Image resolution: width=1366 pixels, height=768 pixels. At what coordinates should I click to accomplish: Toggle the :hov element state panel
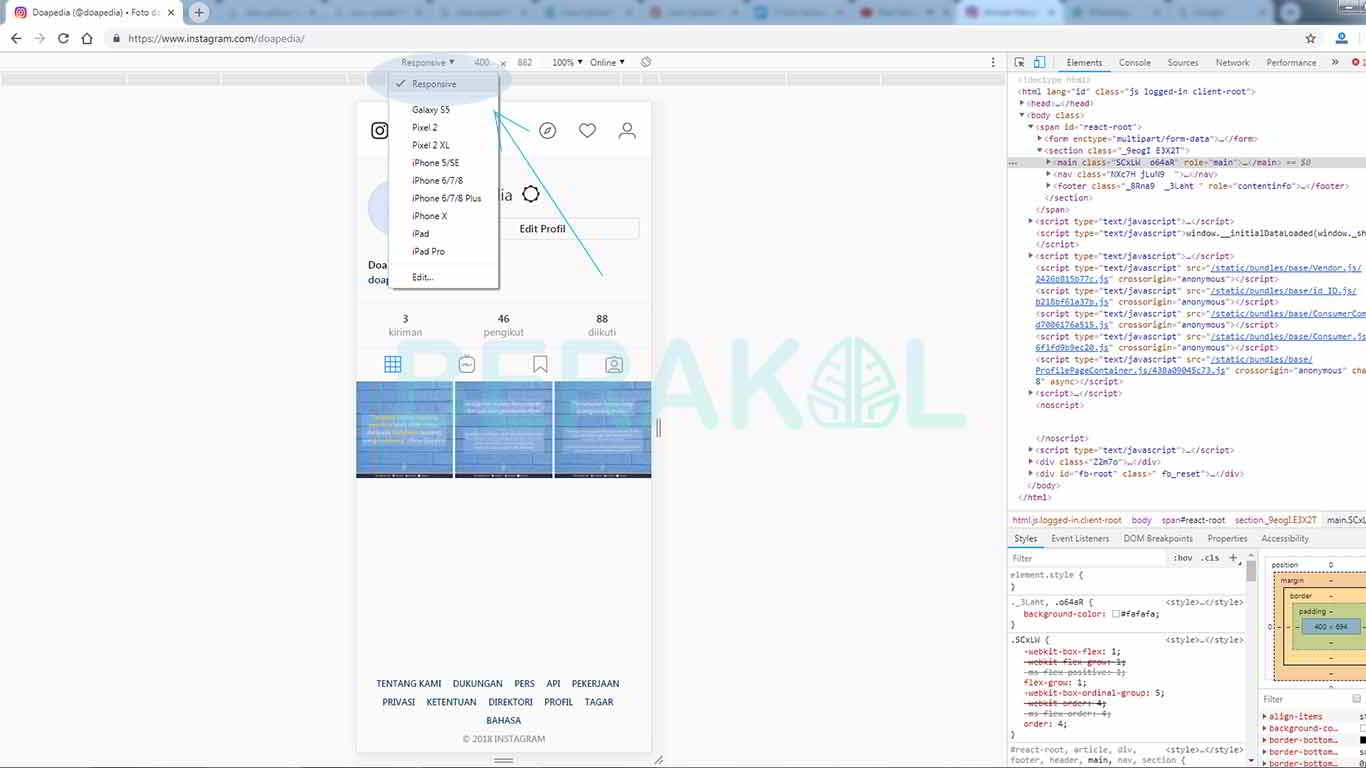tap(1183, 558)
